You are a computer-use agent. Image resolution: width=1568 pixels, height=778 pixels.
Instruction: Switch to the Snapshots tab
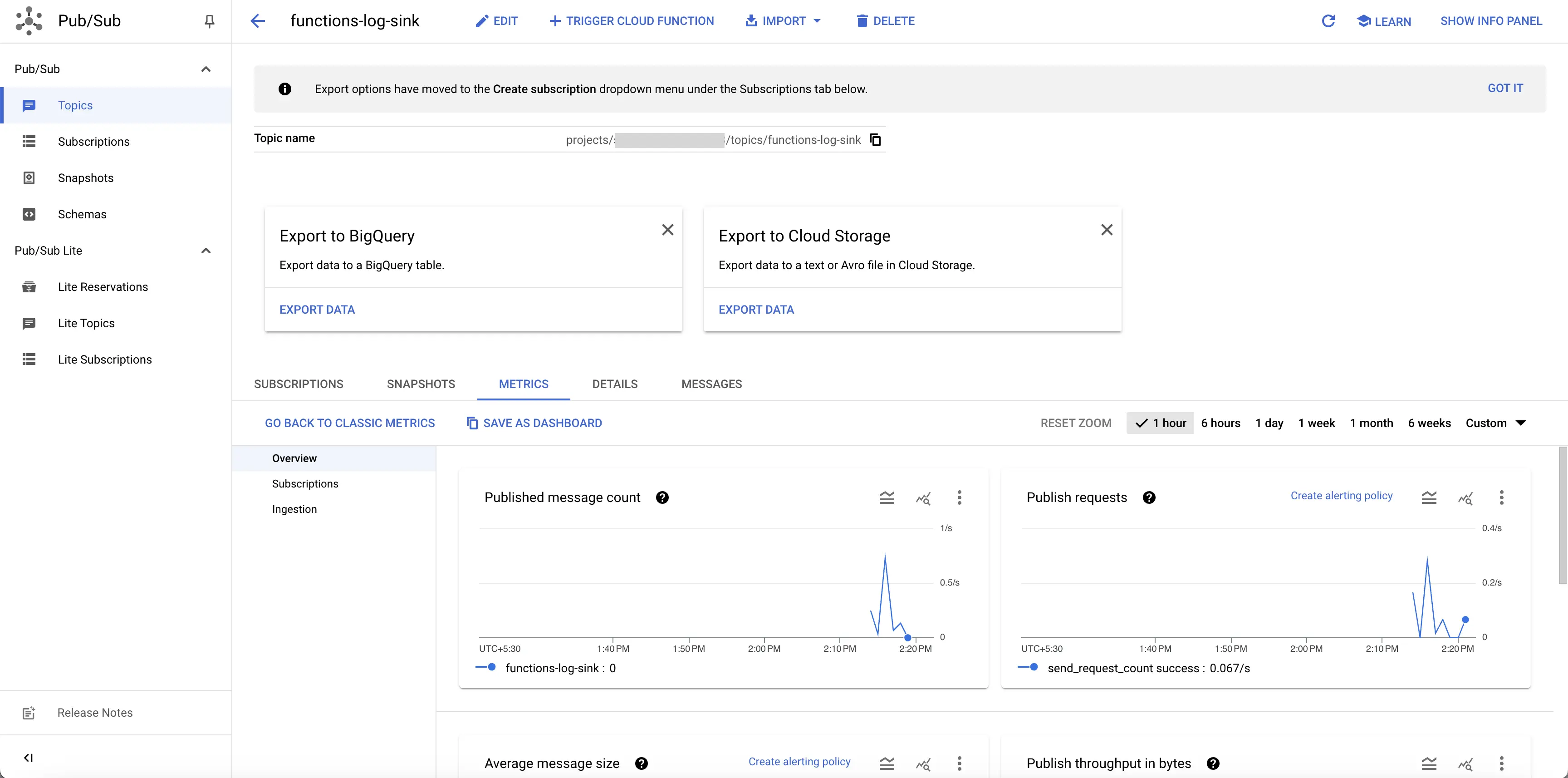coord(421,384)
